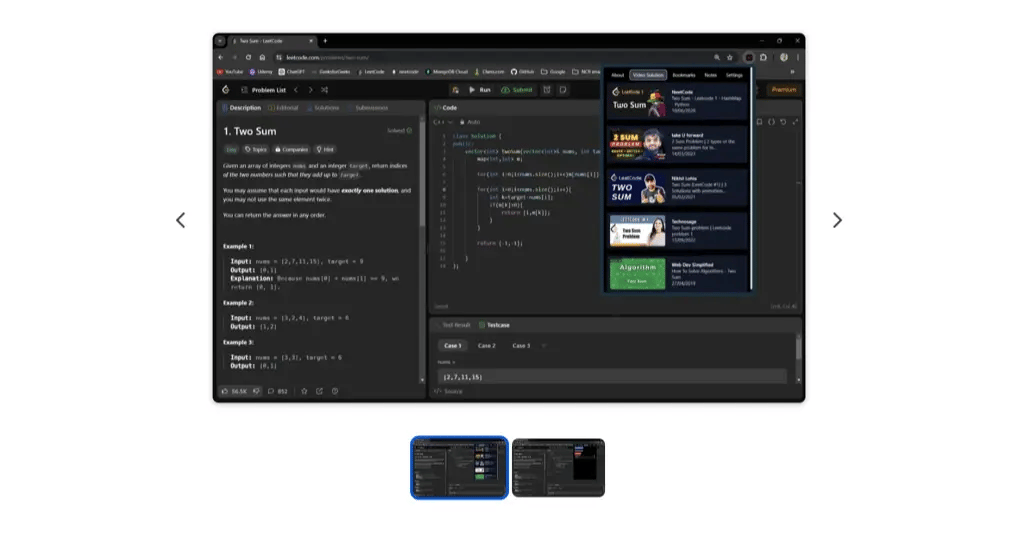Click the nums input field [2,7,11,15]
Image resolution: width=1016 pixels, height=535 pixels.
612,377
